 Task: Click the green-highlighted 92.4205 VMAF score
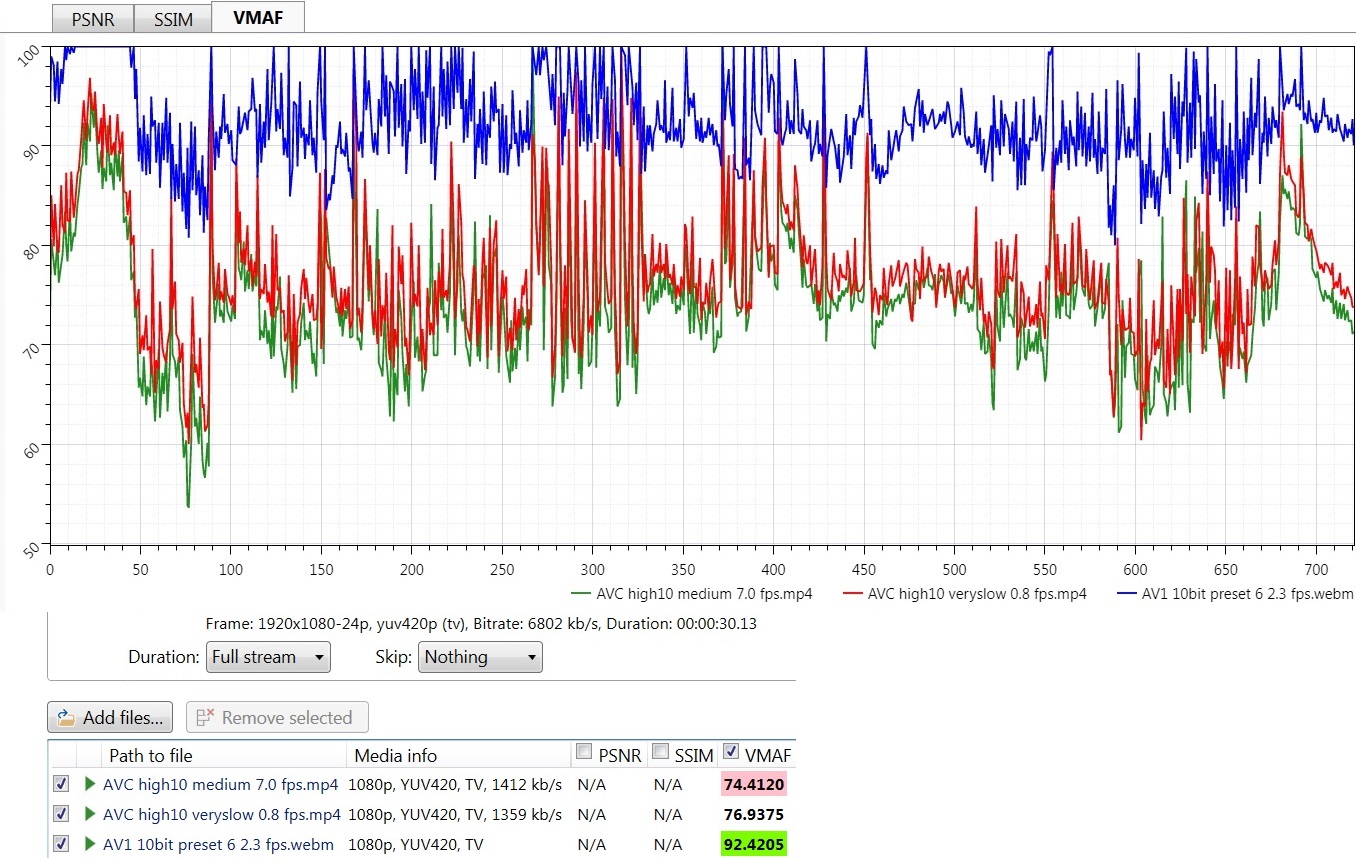coord(753,844)
